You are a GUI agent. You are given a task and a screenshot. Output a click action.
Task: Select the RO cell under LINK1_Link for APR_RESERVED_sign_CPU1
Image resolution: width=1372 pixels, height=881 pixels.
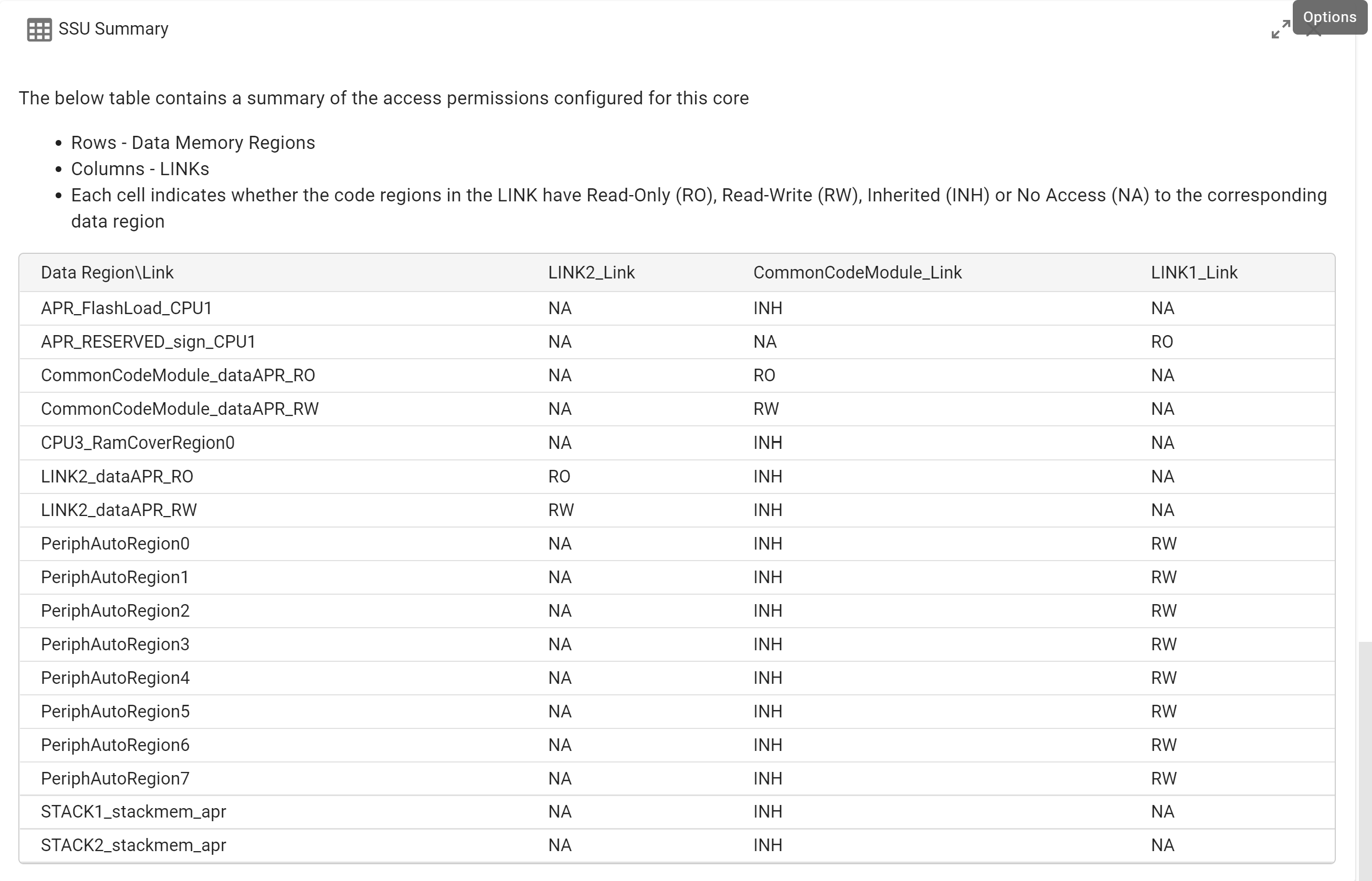point(1163,341)
